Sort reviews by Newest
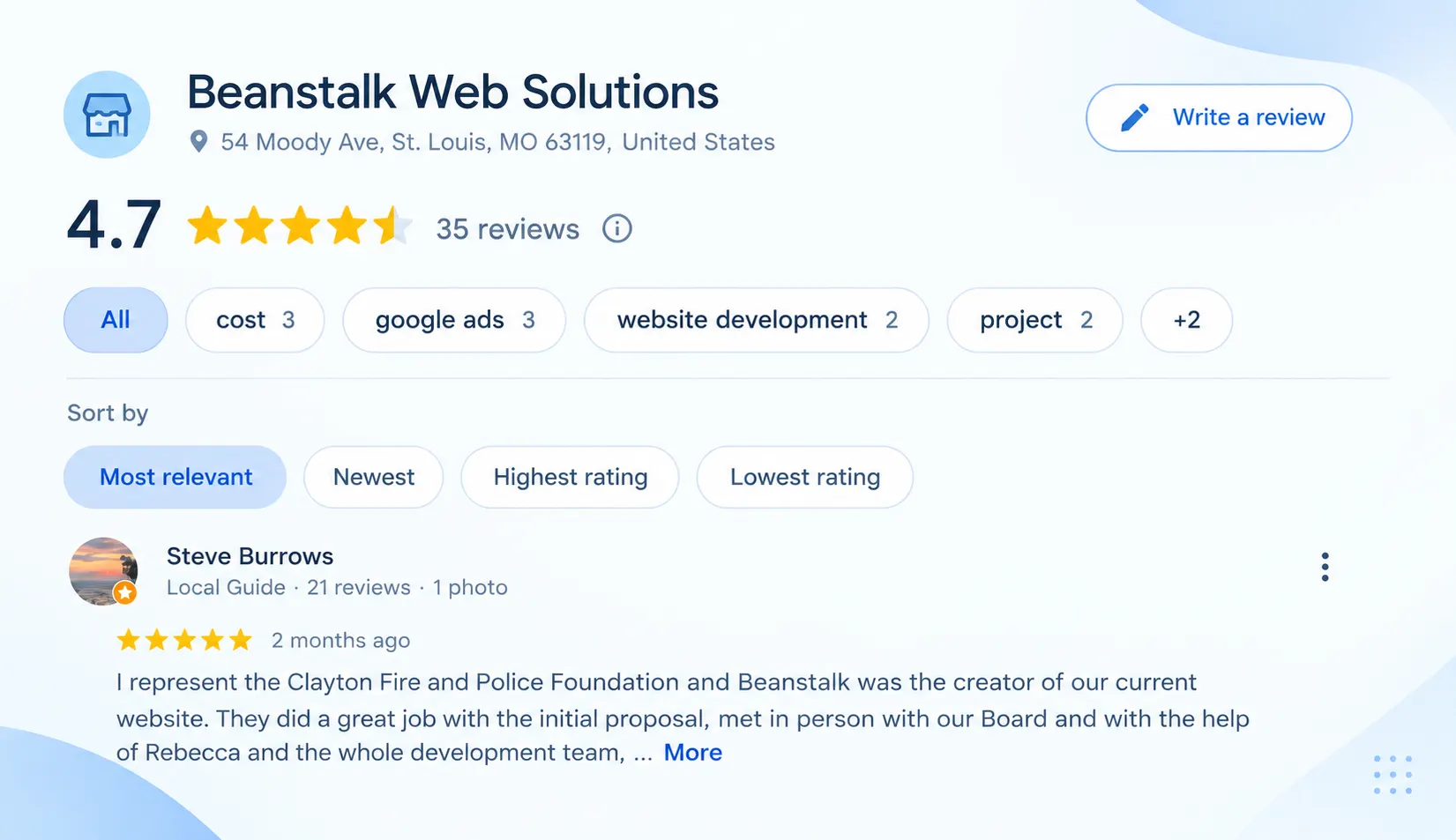 pyautogui.click(x=373, y=477)
